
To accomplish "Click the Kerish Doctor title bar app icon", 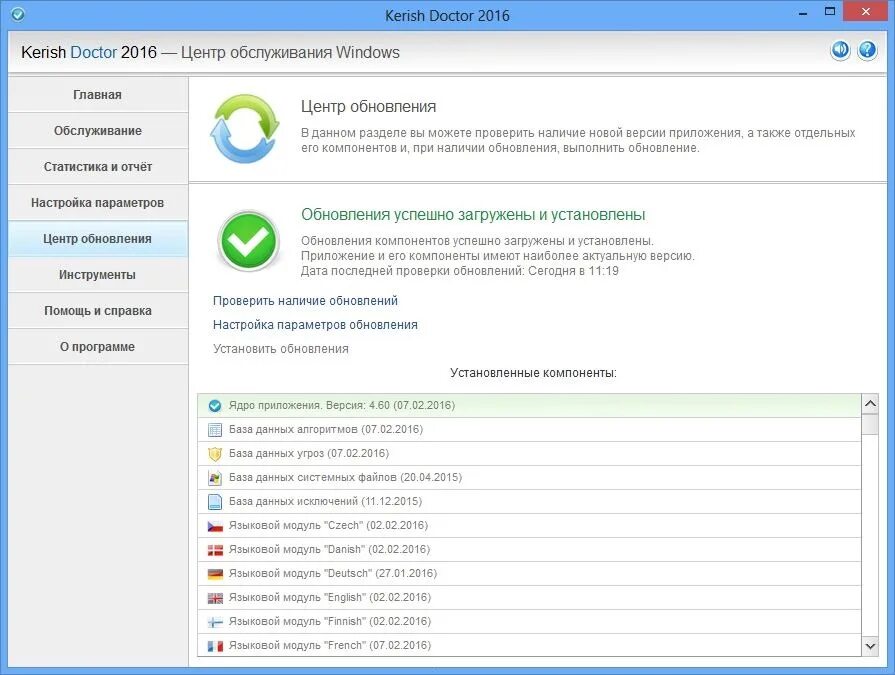I will click(18, 14).
